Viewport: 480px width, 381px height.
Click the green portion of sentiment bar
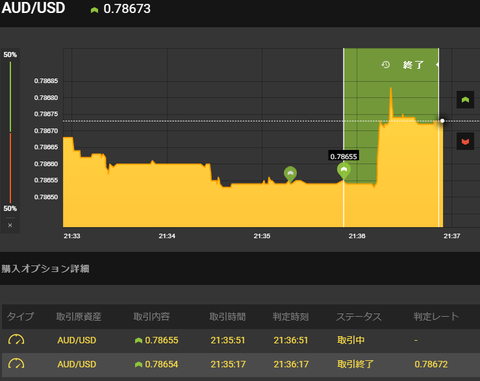pyautogui.click(x=10, y=97)
